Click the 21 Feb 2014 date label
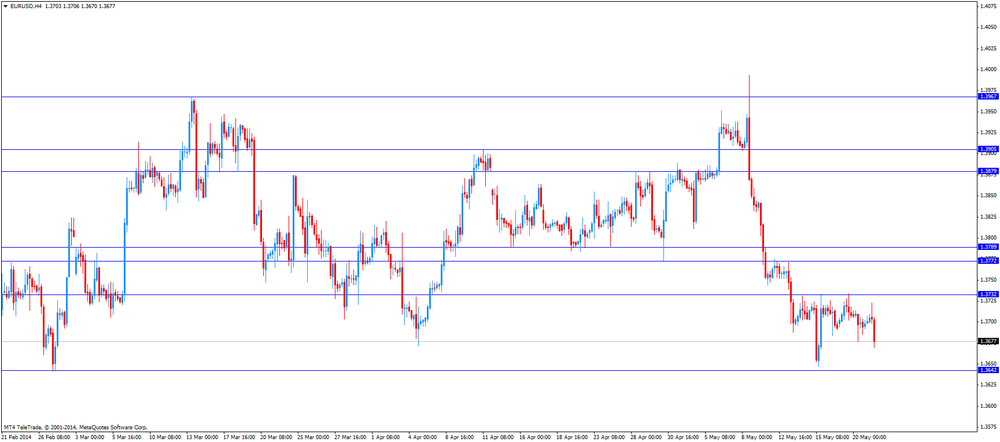The image size is (1000, 442). click(x=15, y=438)
